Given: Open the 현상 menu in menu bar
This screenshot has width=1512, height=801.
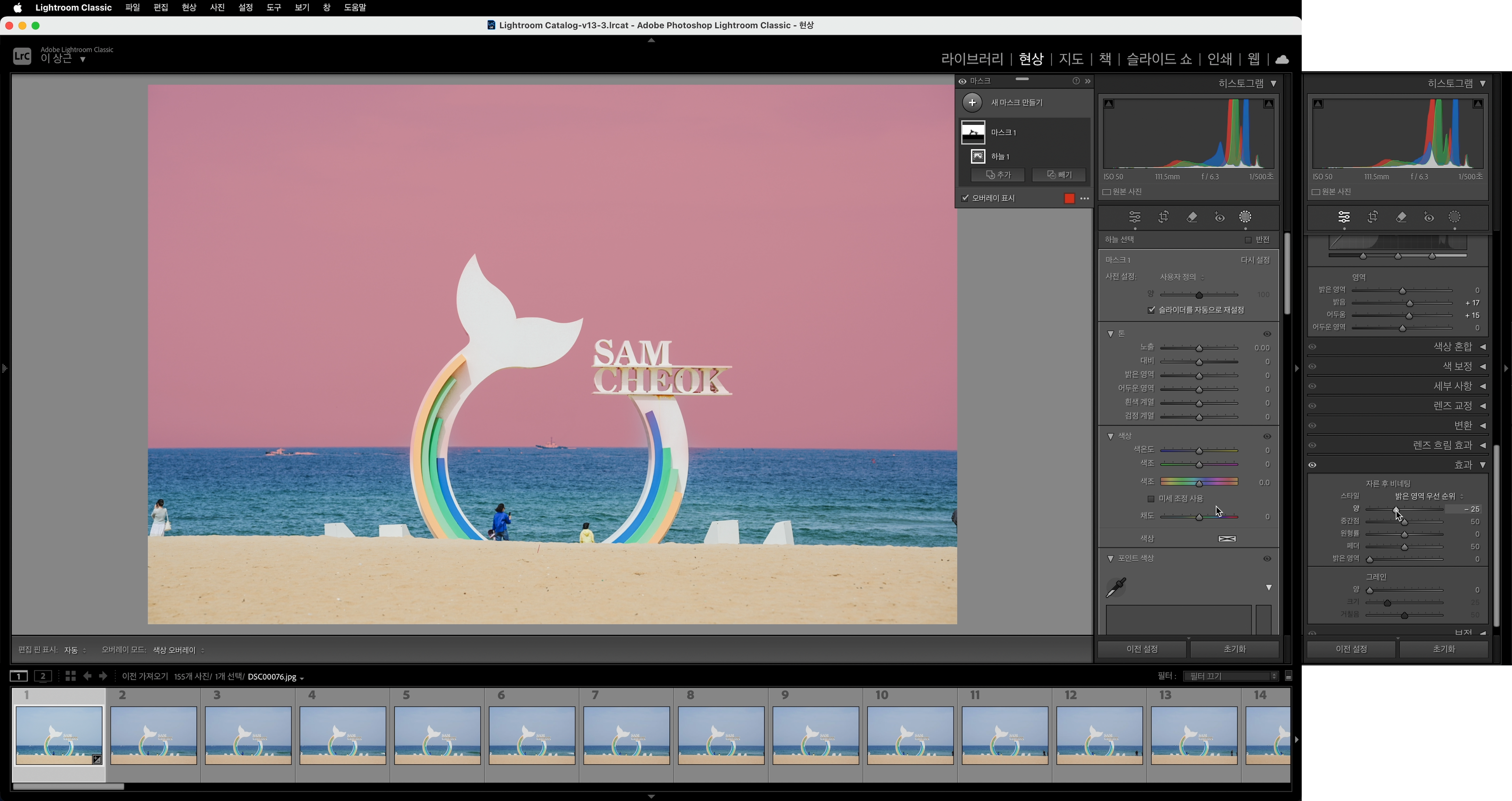Looking at the screenshot, I should (x=188, y=8).
